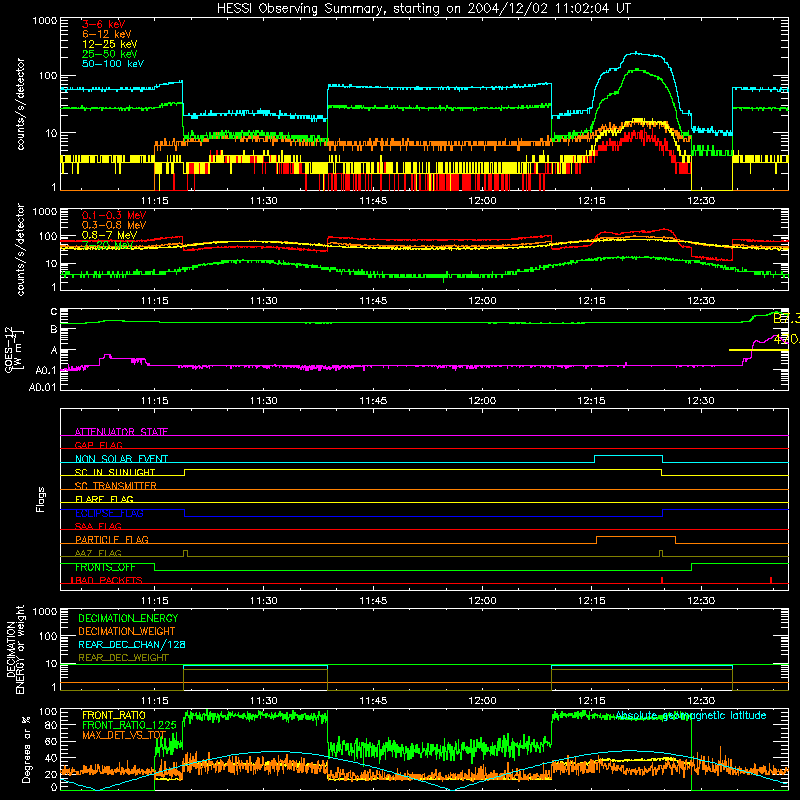The height and width of the screenshot is (800, 800).
Task: Click the Flags vertical axis title
Action: point(41,499)
